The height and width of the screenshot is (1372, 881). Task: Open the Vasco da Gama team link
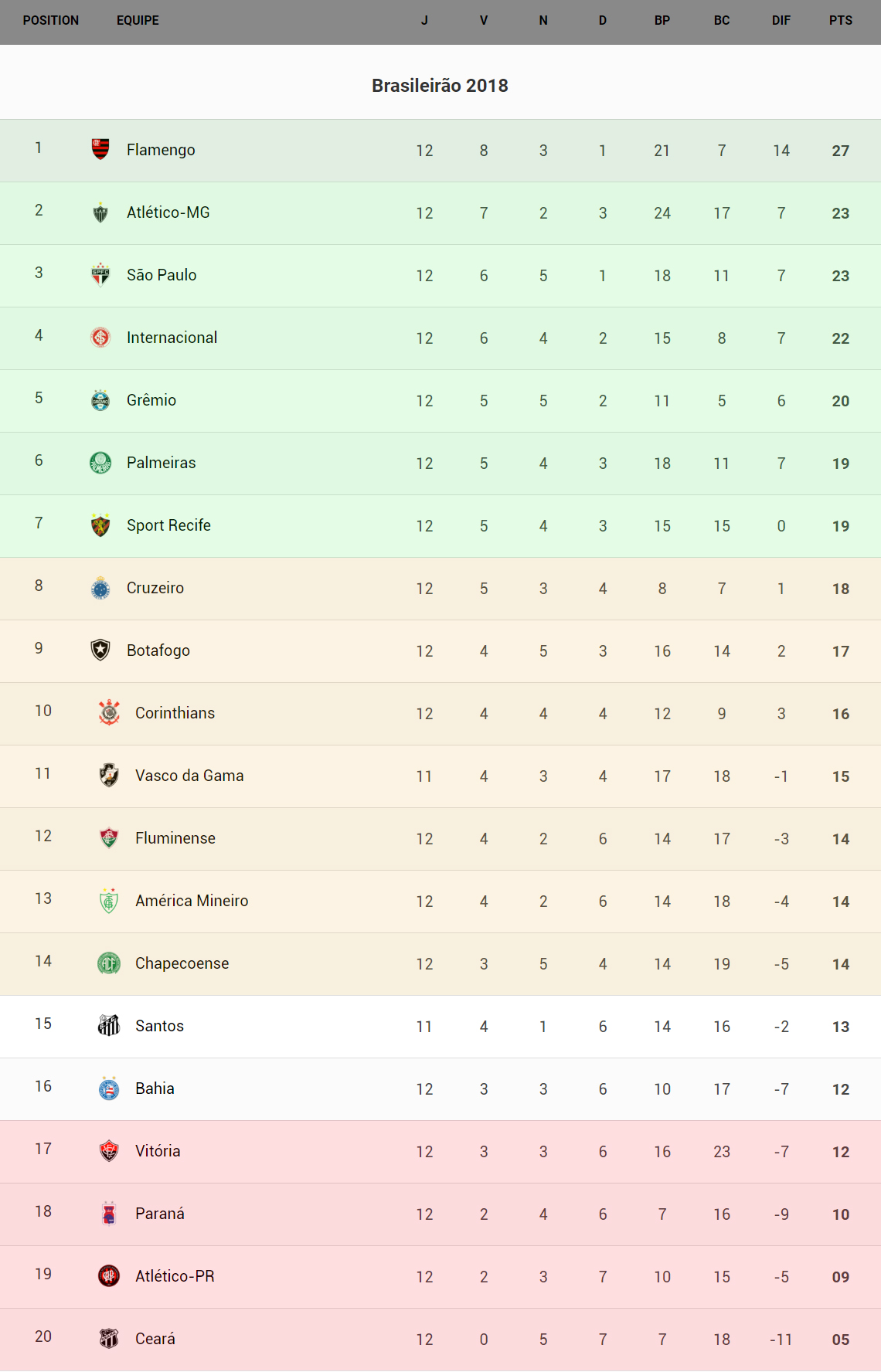click(x=189, y=776)
